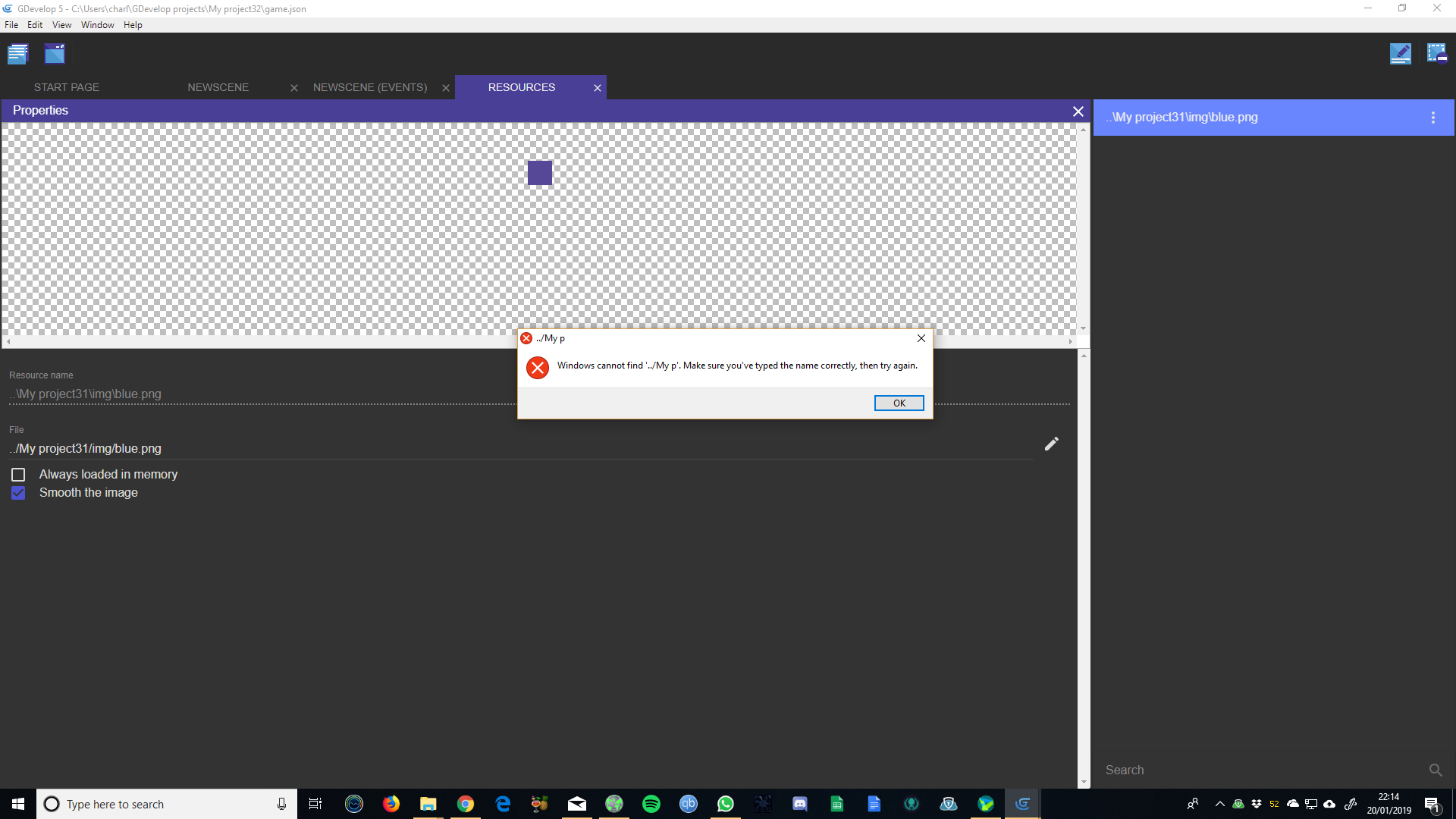Screen dimensions: 1456x819
Task: Open the Edit menu
Action: (x=35, y=25)
